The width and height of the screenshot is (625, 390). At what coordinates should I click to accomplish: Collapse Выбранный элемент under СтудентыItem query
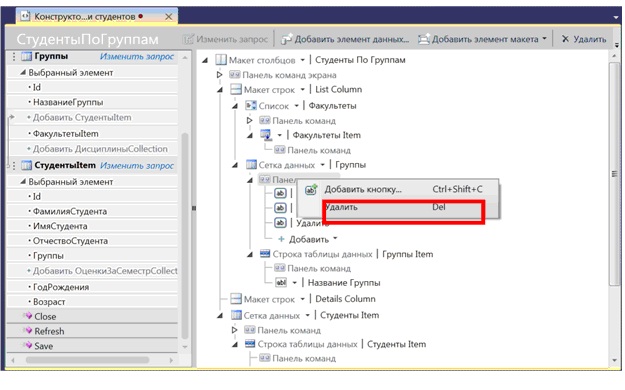pyautogui.click(x=23, y=181)
